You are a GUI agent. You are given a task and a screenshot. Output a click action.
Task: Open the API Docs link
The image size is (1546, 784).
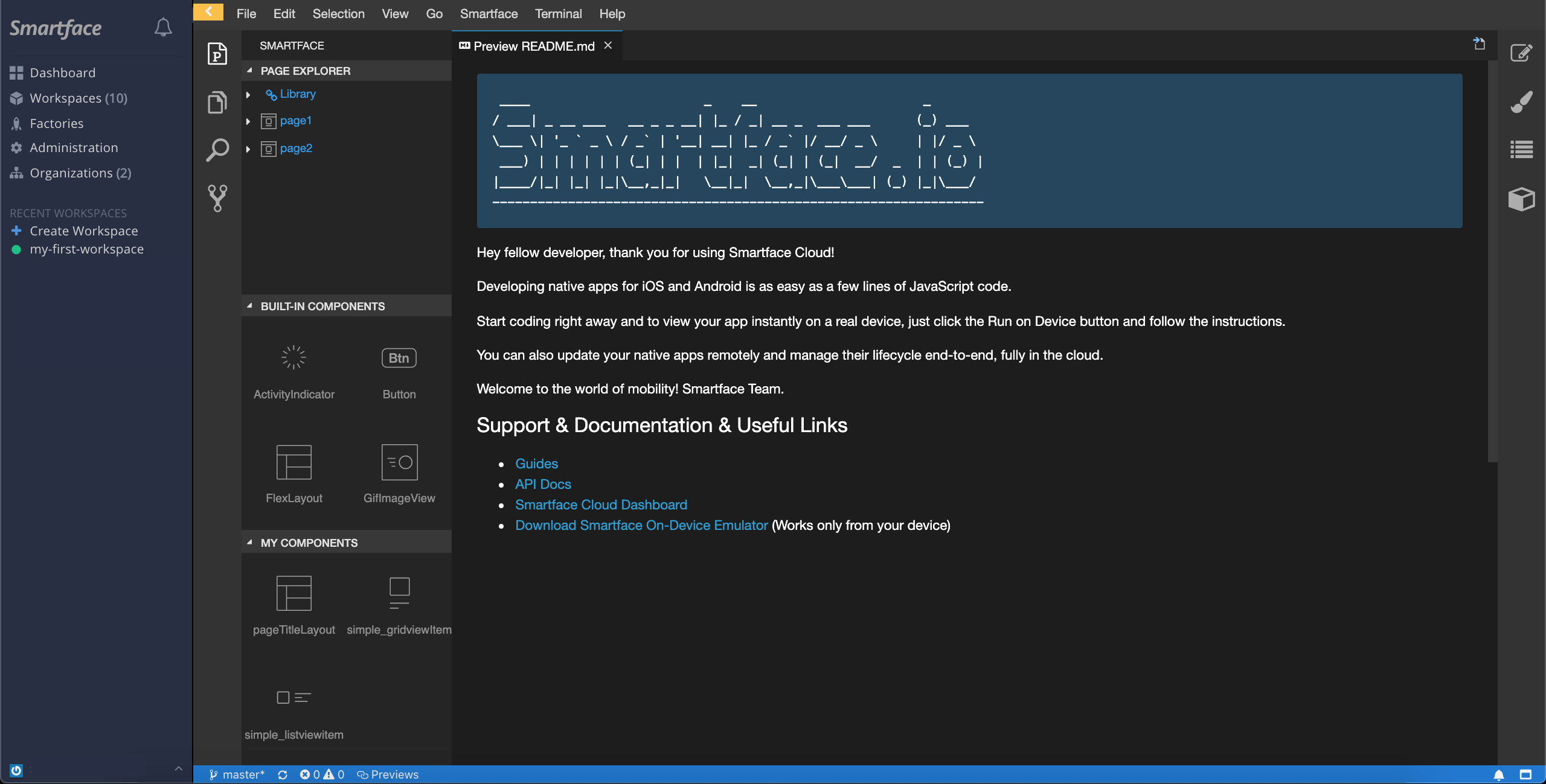point(542,484)
